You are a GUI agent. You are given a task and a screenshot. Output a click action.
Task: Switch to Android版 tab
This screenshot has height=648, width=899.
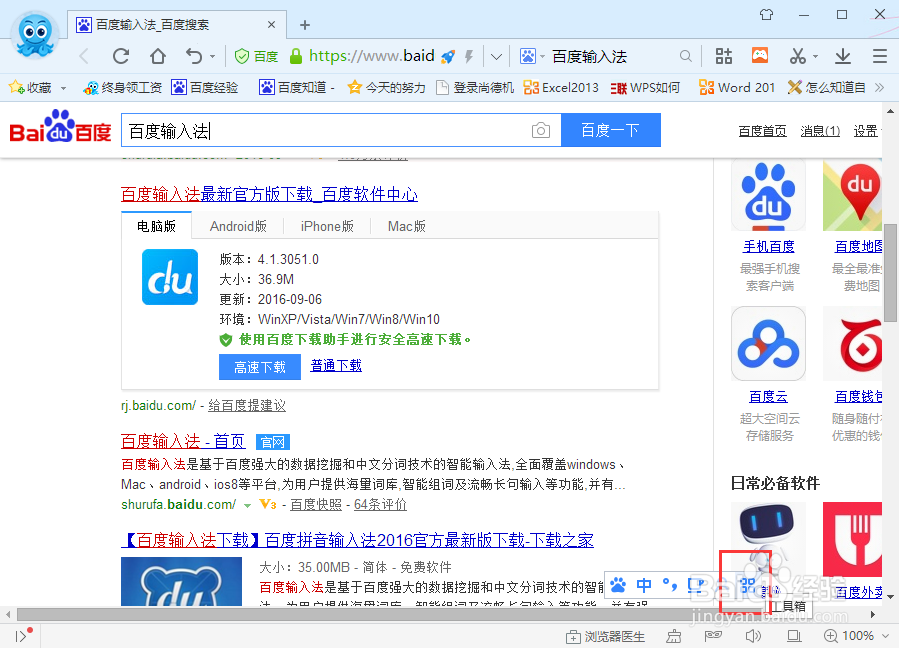(x=238, y=226)
